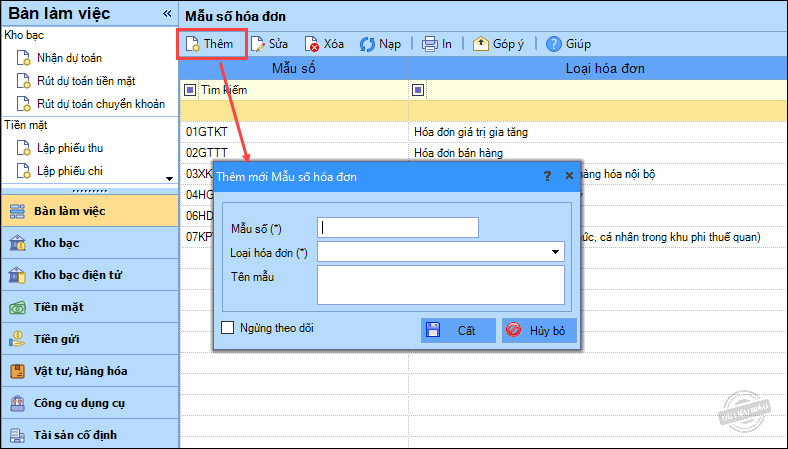Click the Xóa (Delete) toolbar icon

[313, 44]
